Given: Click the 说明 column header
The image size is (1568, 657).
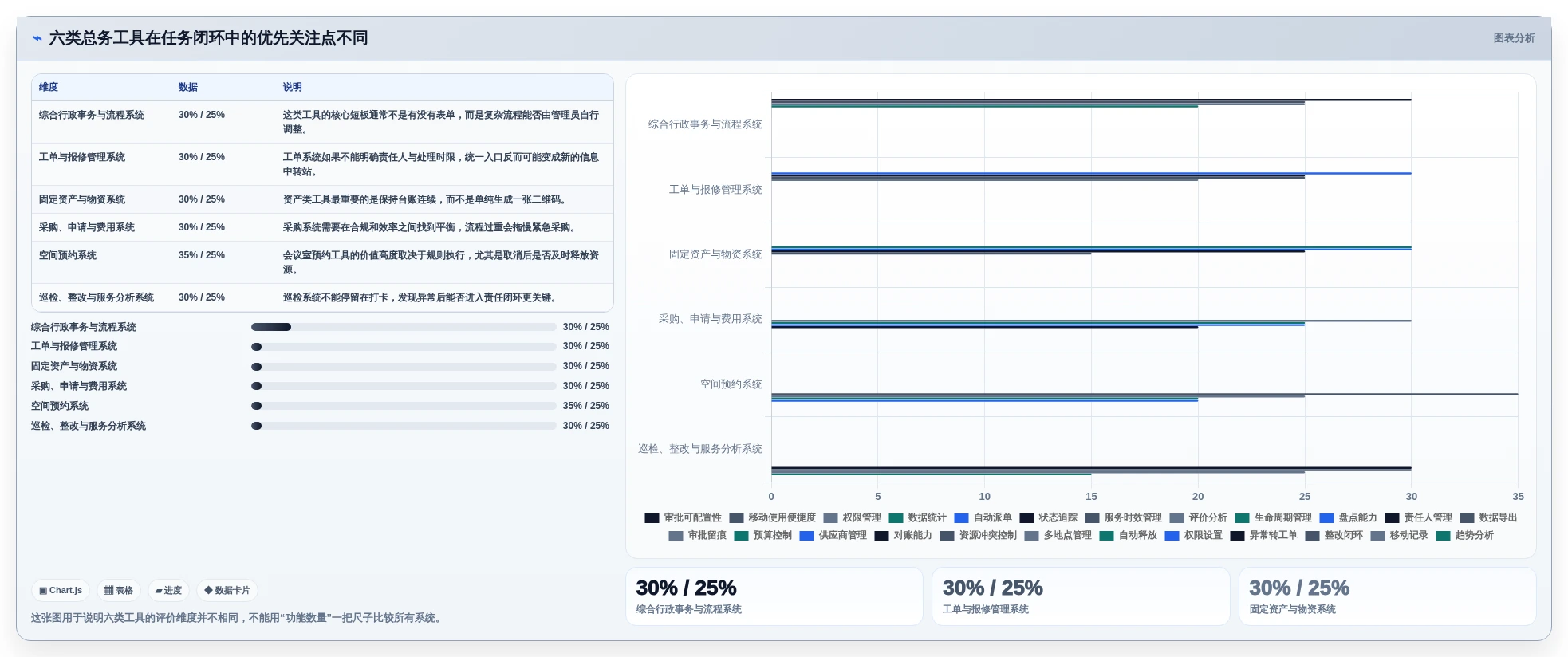Looking at the screenshot, I should [x=293, y=87].
